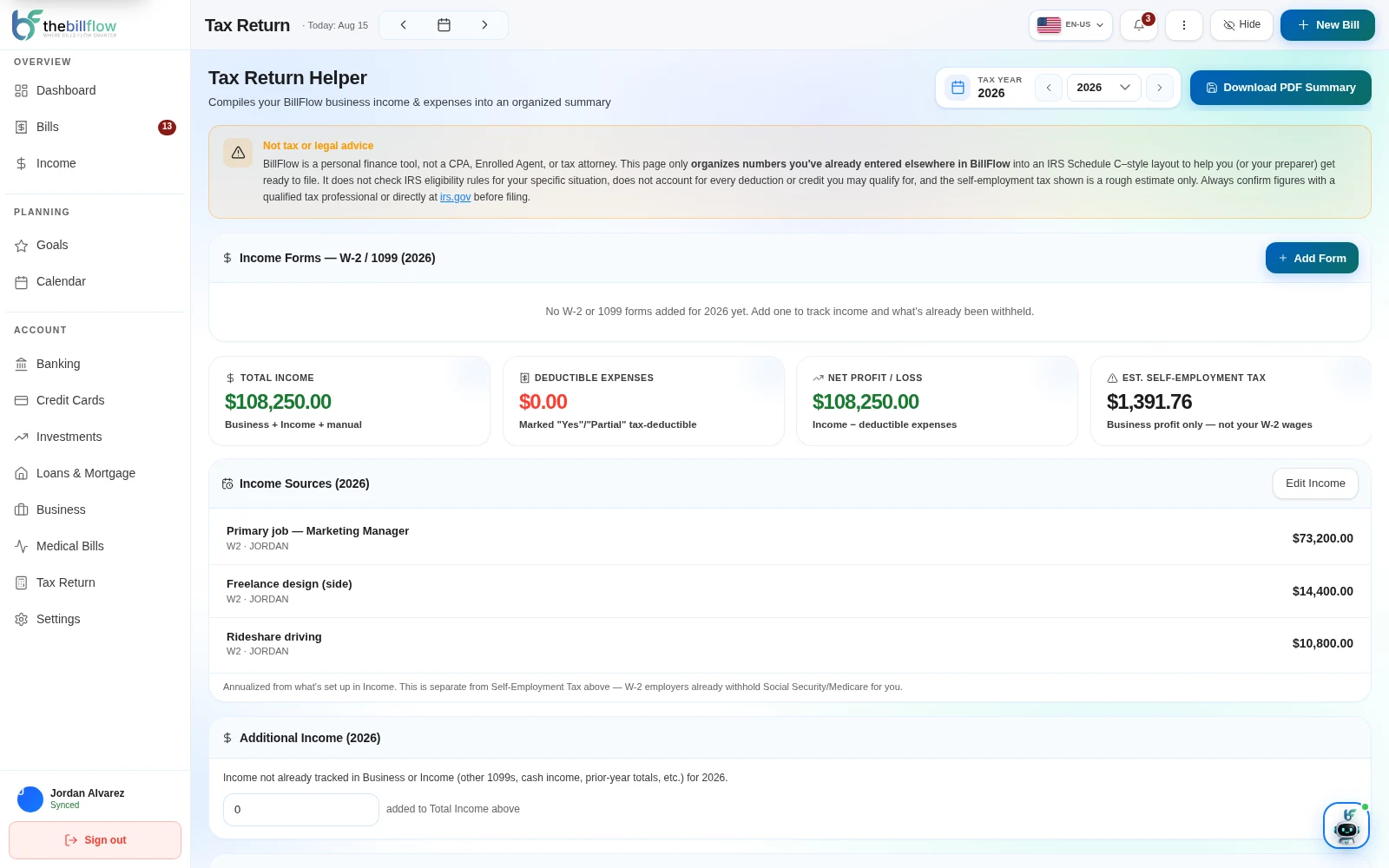Click the Settings gear icon

pyautogui.click(x=22, y=619)
